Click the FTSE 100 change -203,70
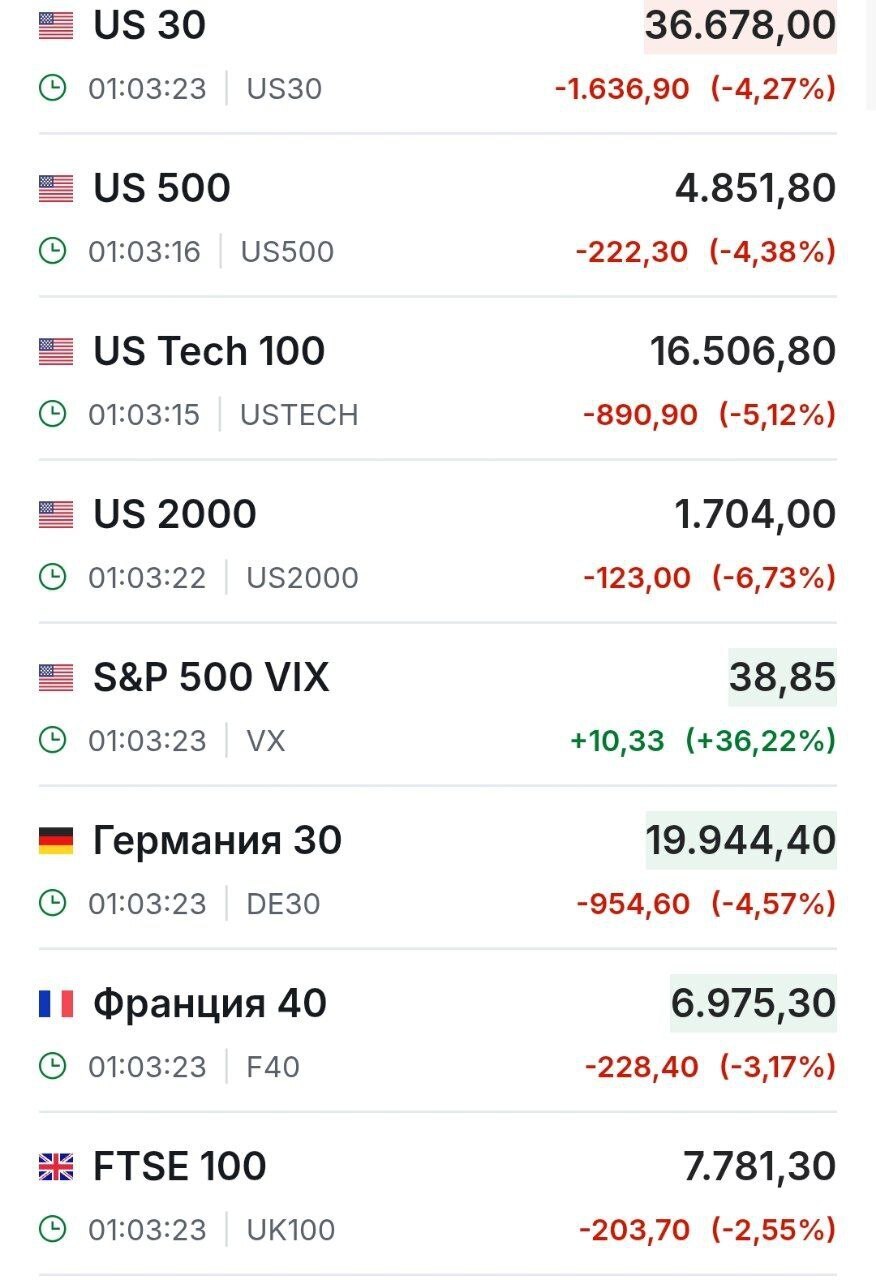The height and width of the screenshot is (1280, 876). (634, 1229)
